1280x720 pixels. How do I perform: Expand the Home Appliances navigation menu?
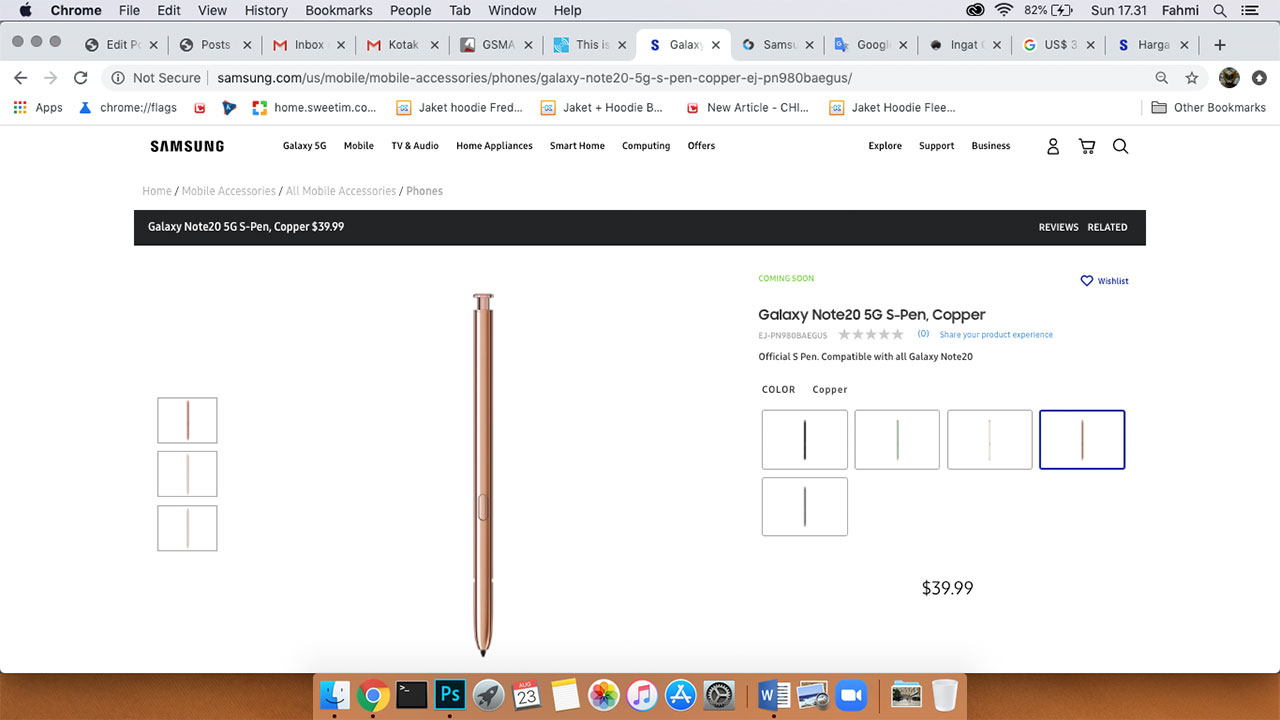click(494, 146)
